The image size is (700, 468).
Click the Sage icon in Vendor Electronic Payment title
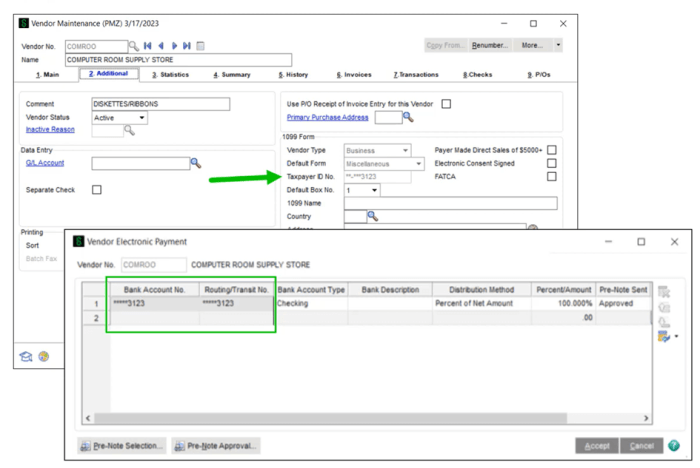79,242
